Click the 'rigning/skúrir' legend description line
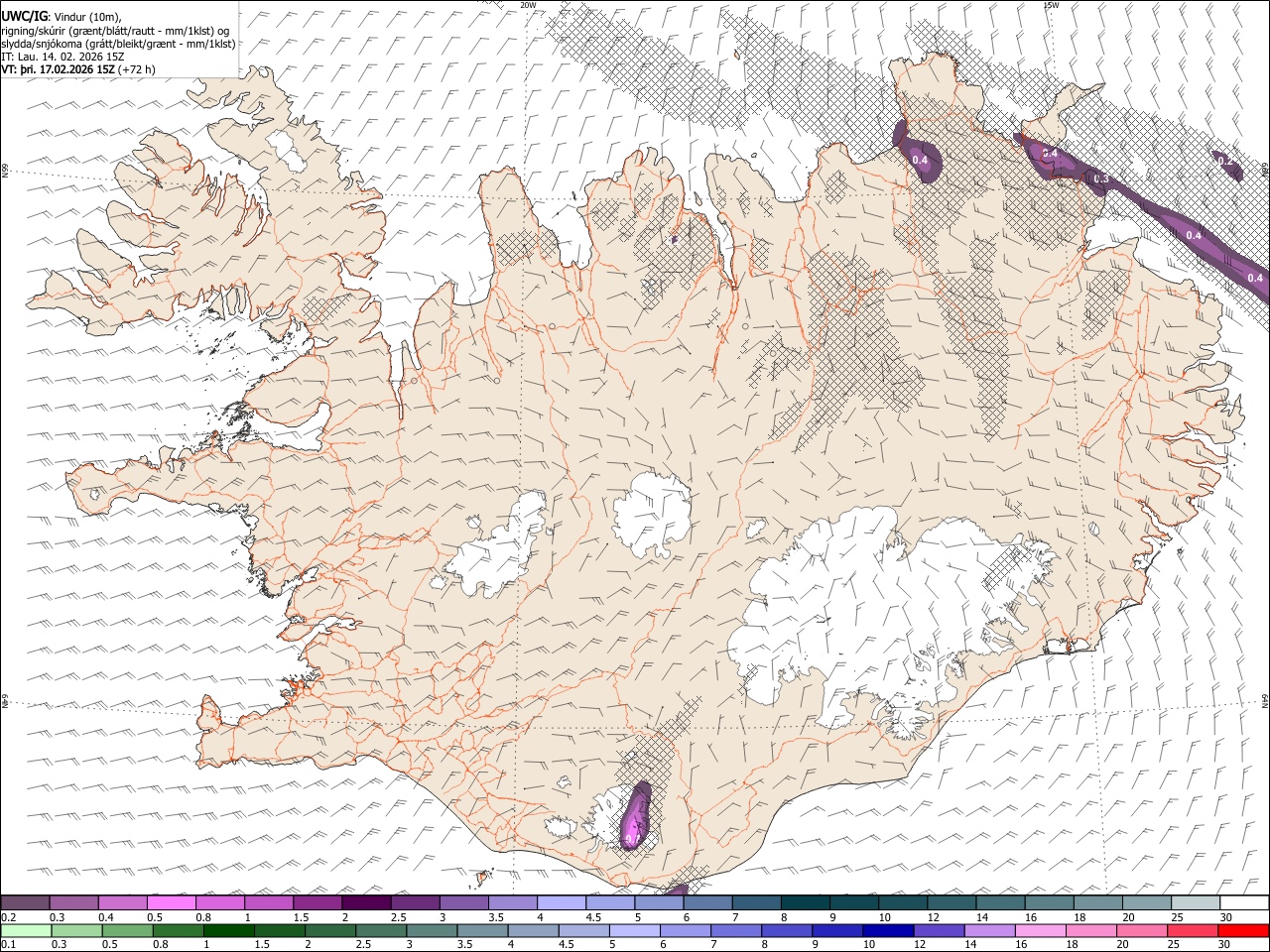Image resolution: width=1270 pixels, height=952 pixels. 115,31
